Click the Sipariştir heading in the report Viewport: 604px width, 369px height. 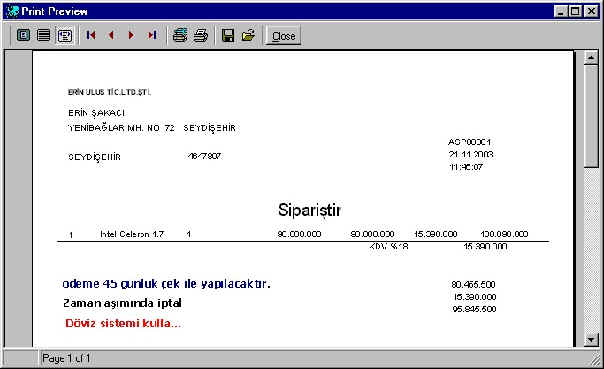(309, 210)
